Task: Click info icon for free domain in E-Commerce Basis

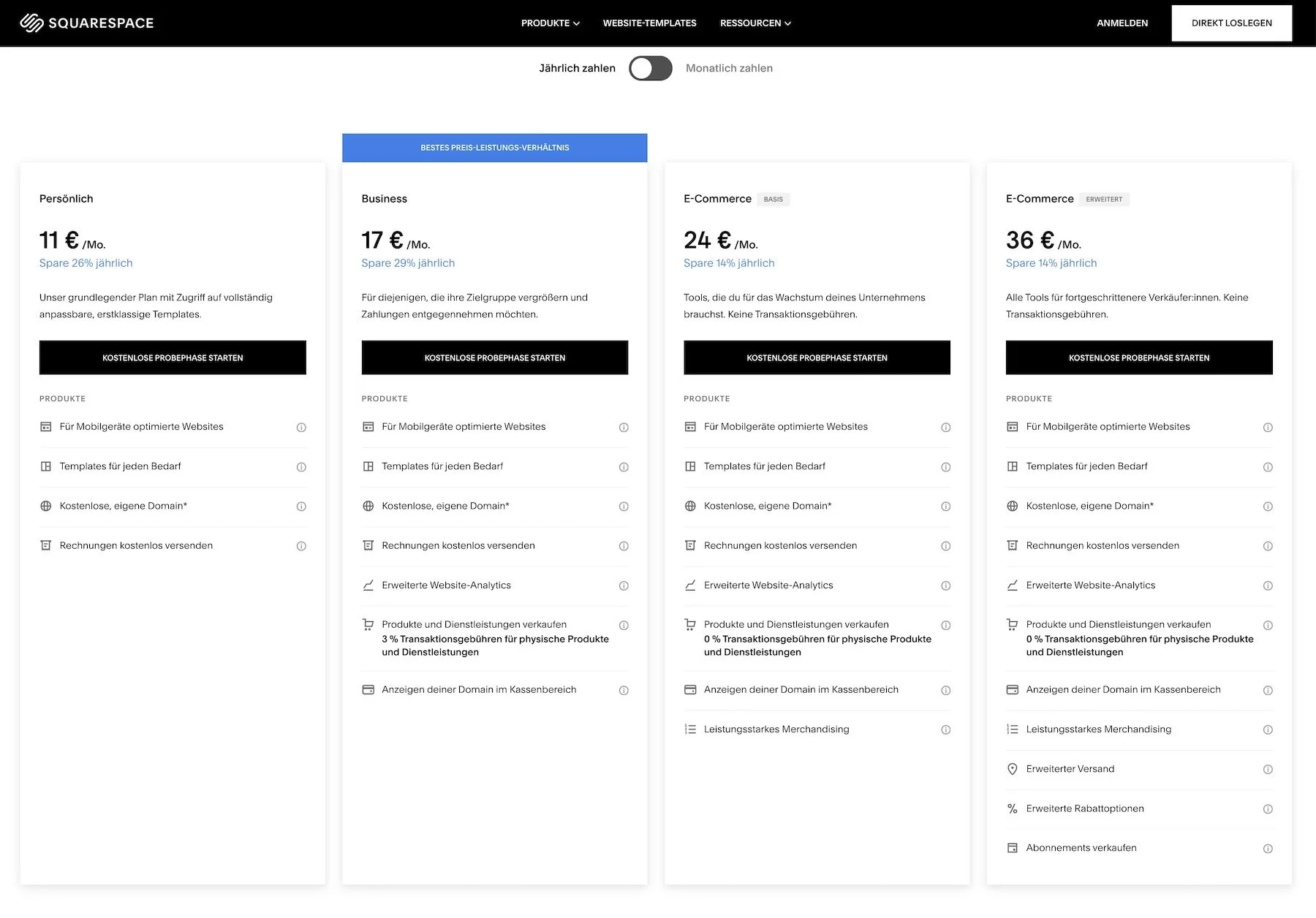Action: pos(945,507)
